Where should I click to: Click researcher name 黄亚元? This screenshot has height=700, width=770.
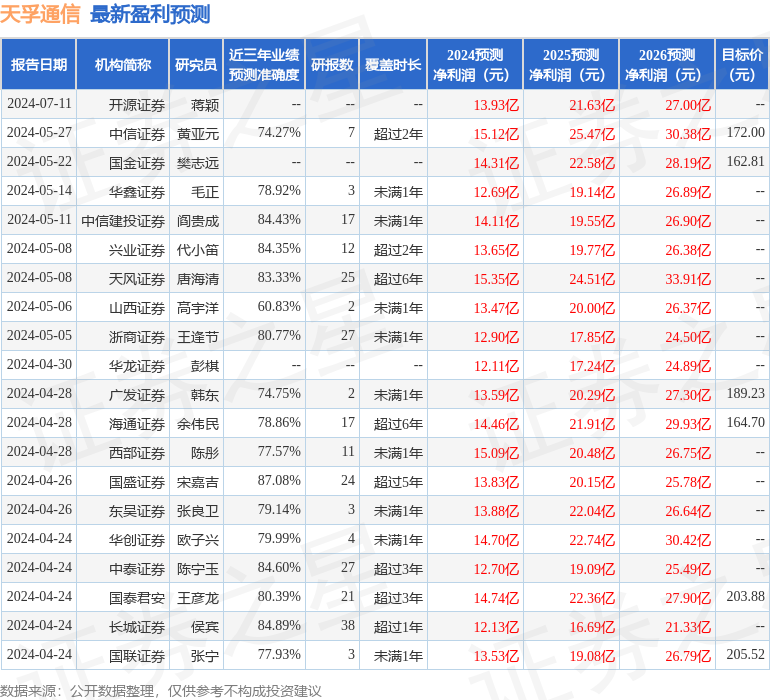pos(198,134)
